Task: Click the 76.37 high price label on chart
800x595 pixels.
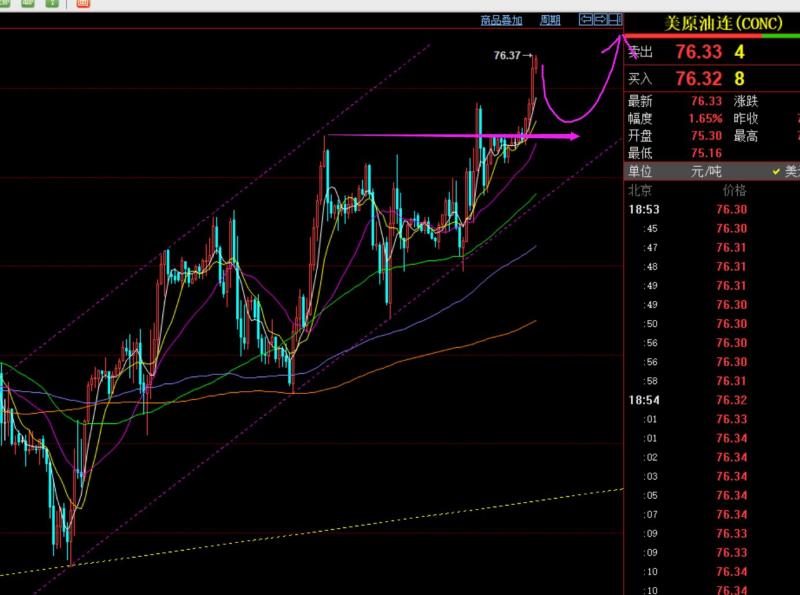Action: pyautogui.click(x=507, y=55)
